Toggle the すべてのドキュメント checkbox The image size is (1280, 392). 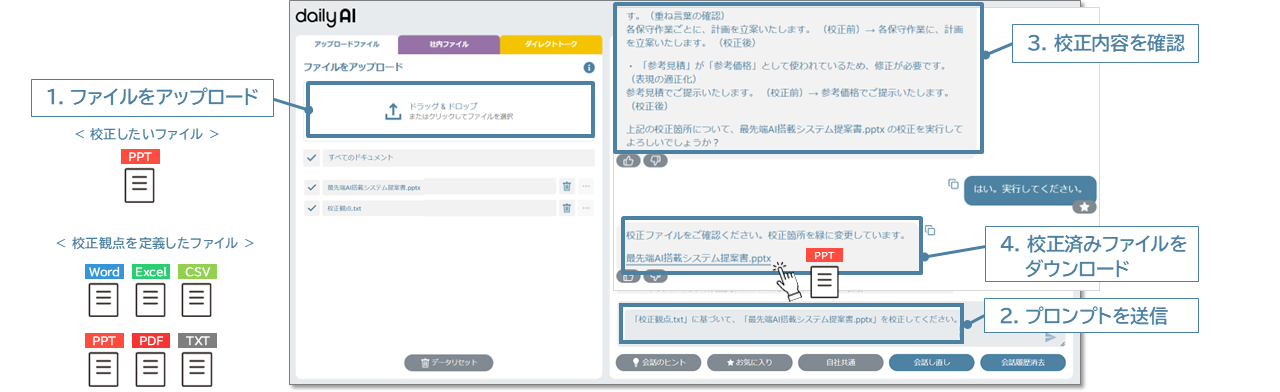[x=311, y=158]
